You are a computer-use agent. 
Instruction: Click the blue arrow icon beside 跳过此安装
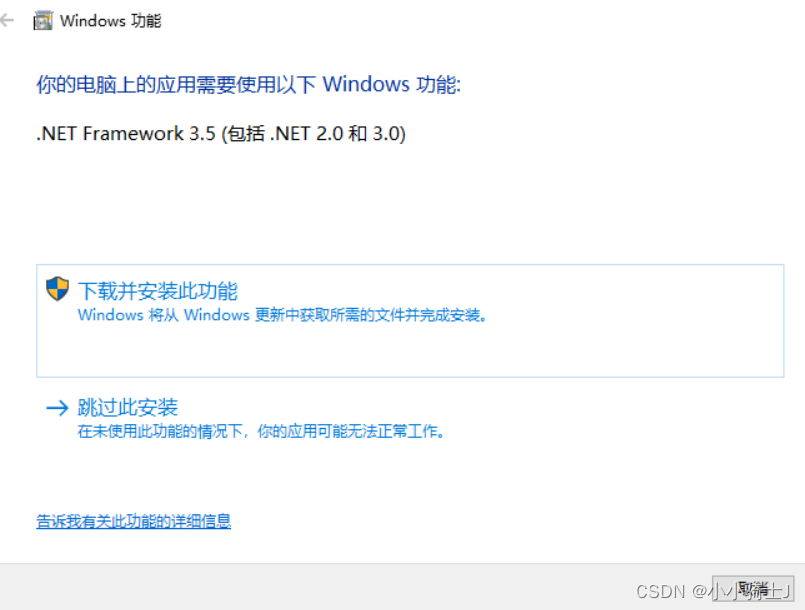57,408
